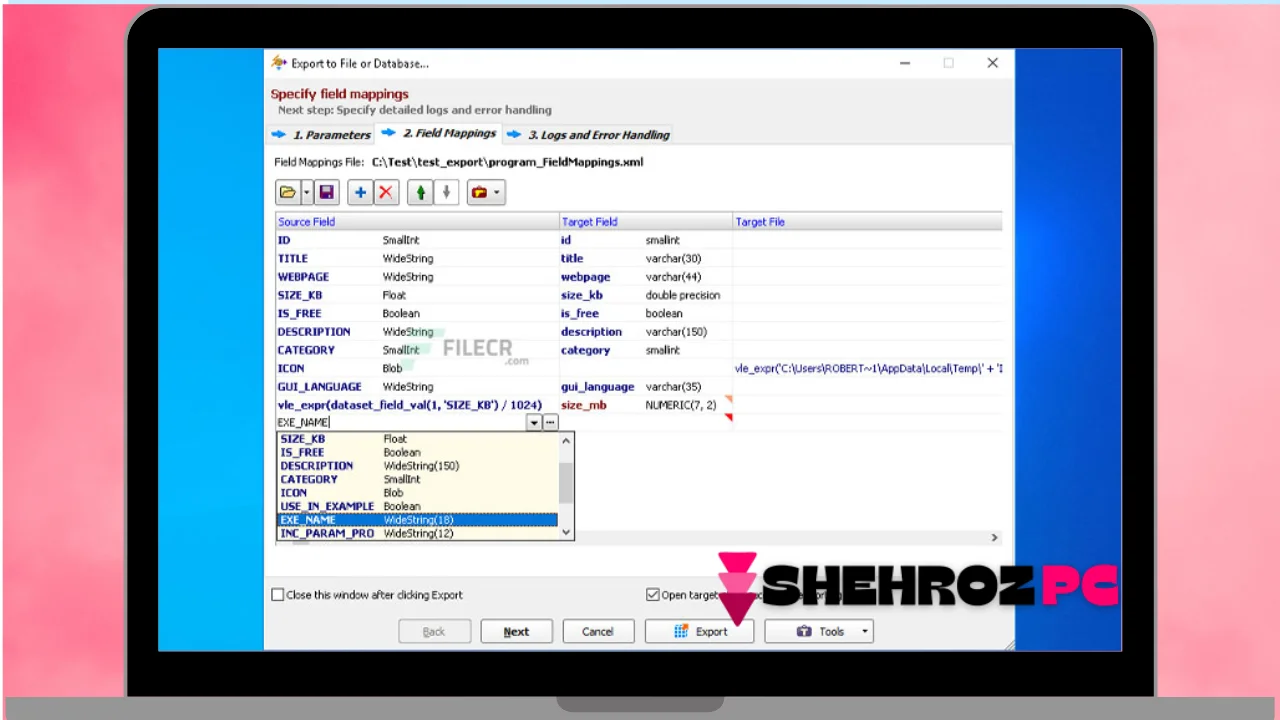The width and height of the screenshot is (1280, 720).
Task: Click the Target Field column header
Action: (646, 222)
